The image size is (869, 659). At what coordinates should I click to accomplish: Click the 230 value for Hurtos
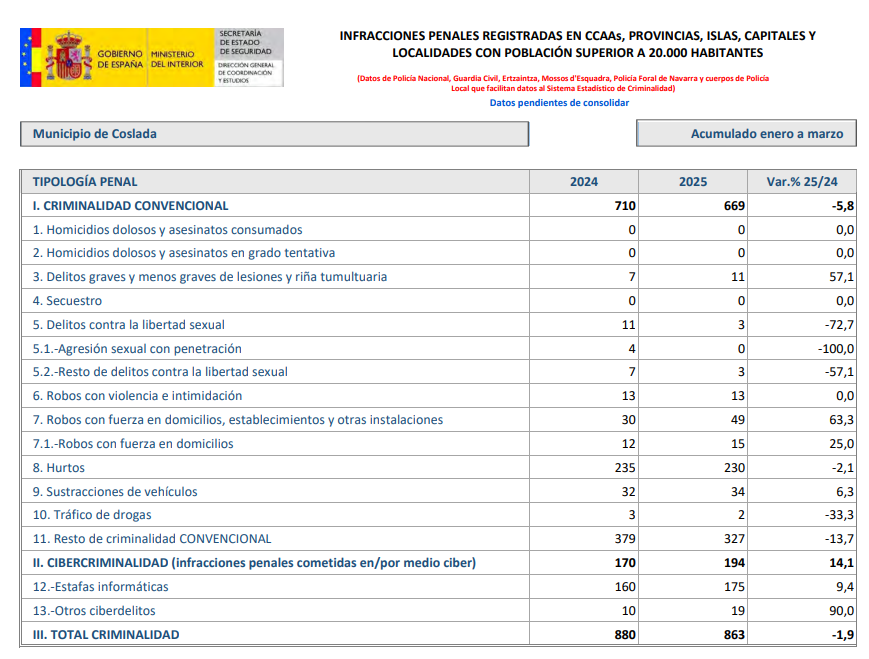(x=734, y=467)
